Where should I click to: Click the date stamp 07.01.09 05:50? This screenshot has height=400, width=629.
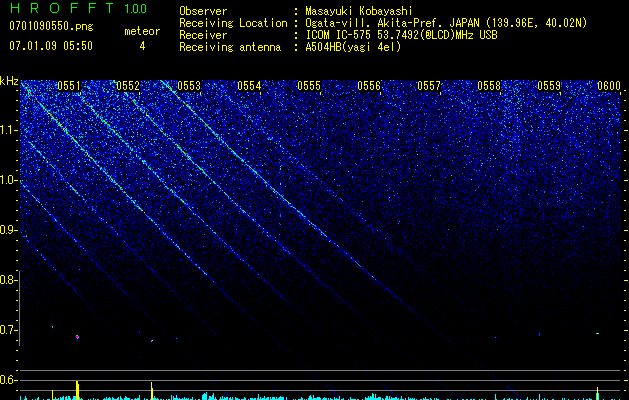coord(51,46)
